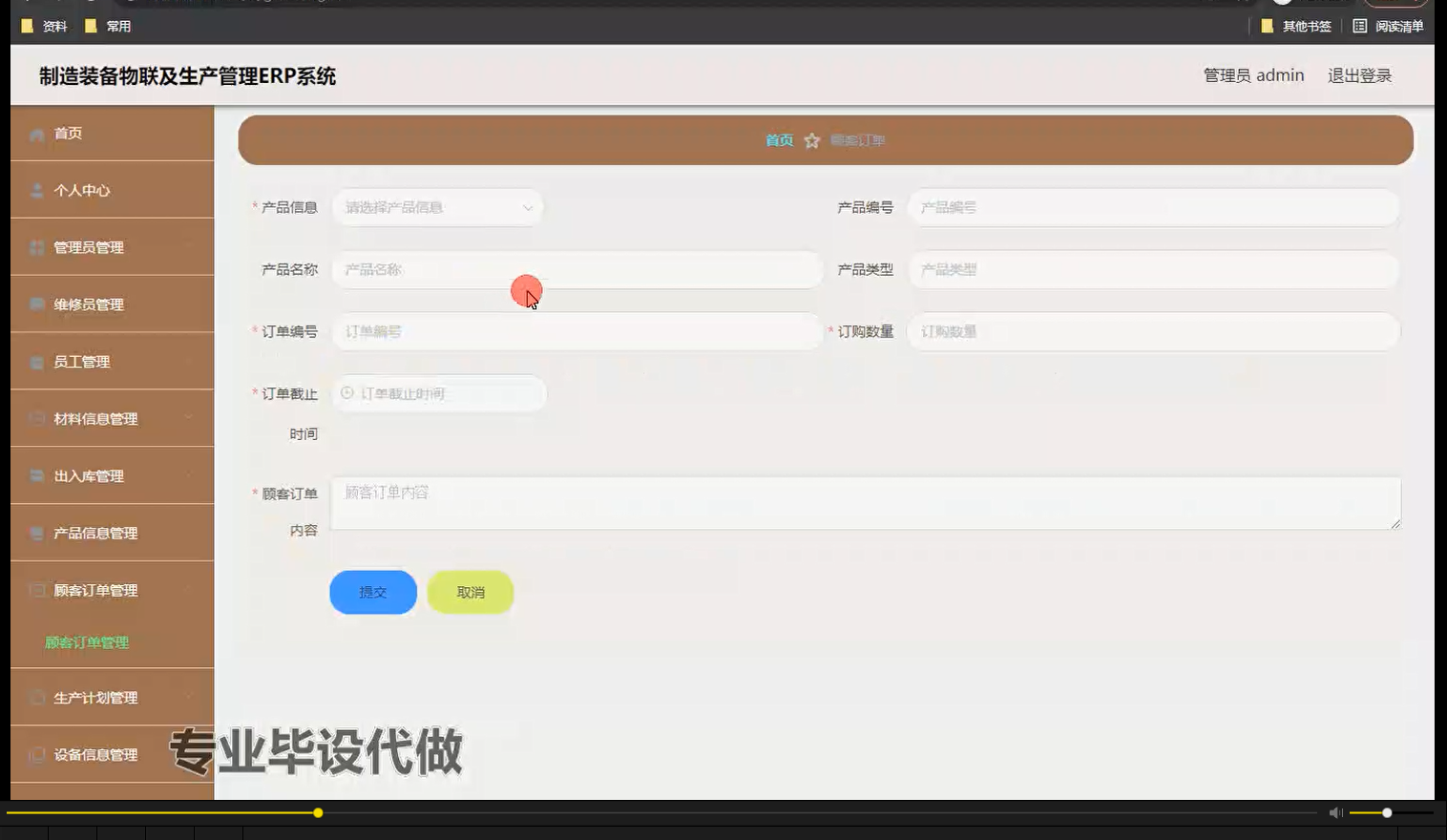Viewport: 1447px width, 840px height.
Task: Open the 产品信息 selection dropdown
Action: (437, 207)
